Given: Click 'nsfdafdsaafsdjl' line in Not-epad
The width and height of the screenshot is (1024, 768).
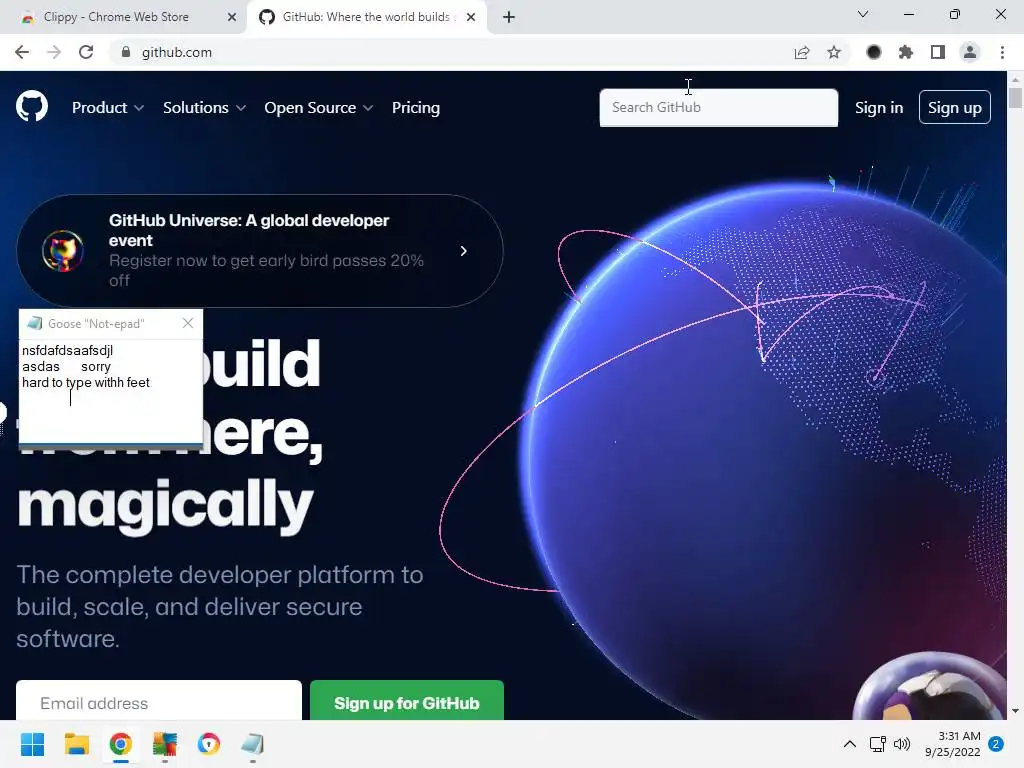Looking at the screenshot, I should click(67, 351).
